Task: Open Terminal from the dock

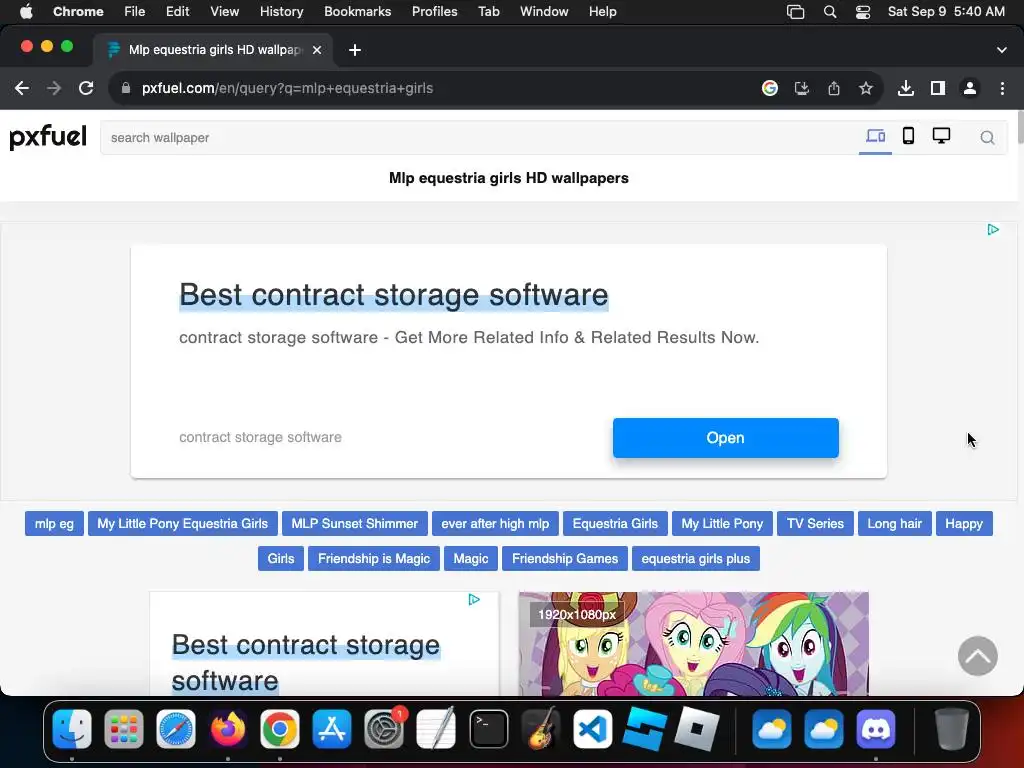Action: 488,729
